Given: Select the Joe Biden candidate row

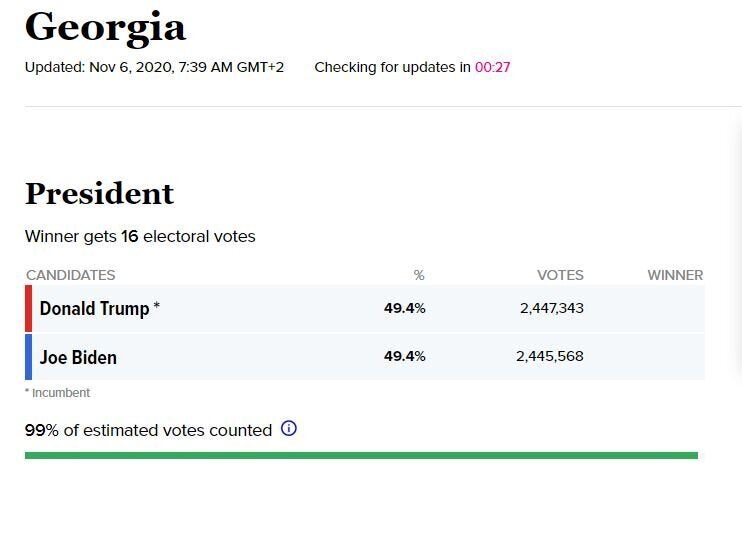Looking at the screenshot, I should coord(365,357).
